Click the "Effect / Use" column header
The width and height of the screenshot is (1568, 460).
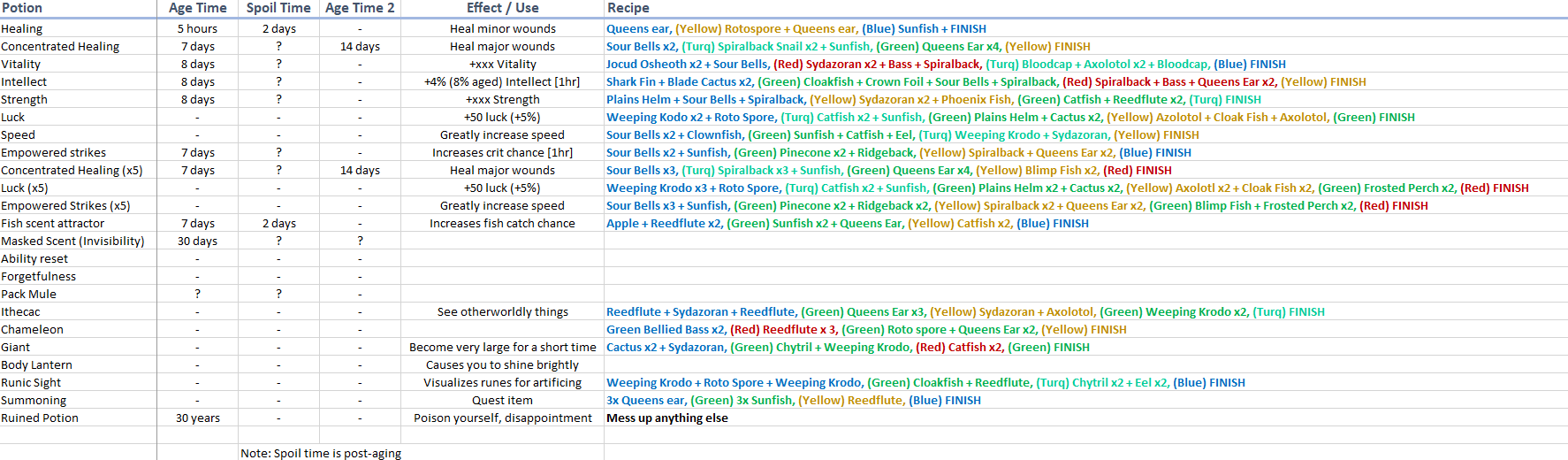coord(502,8)
